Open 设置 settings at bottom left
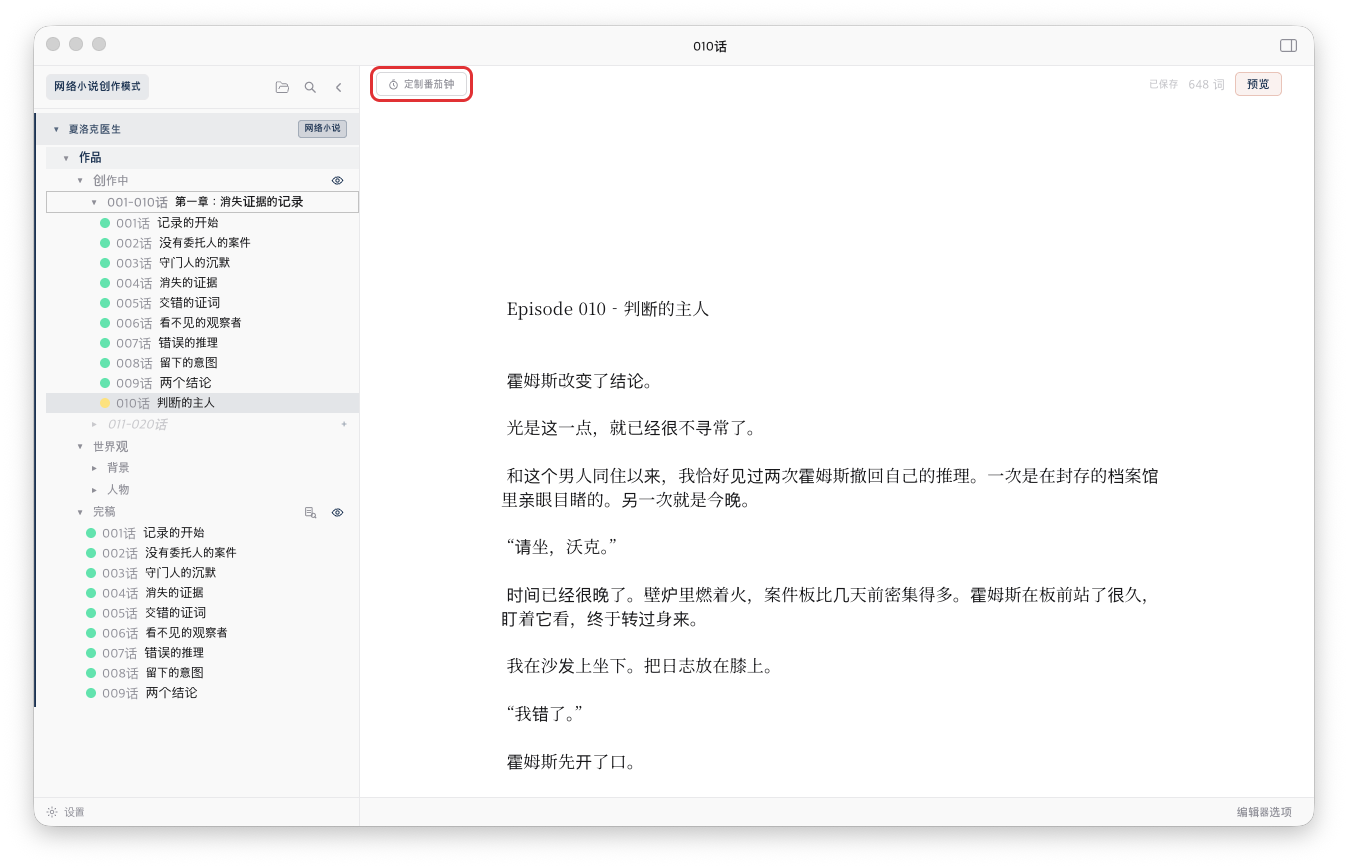 [66, 812]
